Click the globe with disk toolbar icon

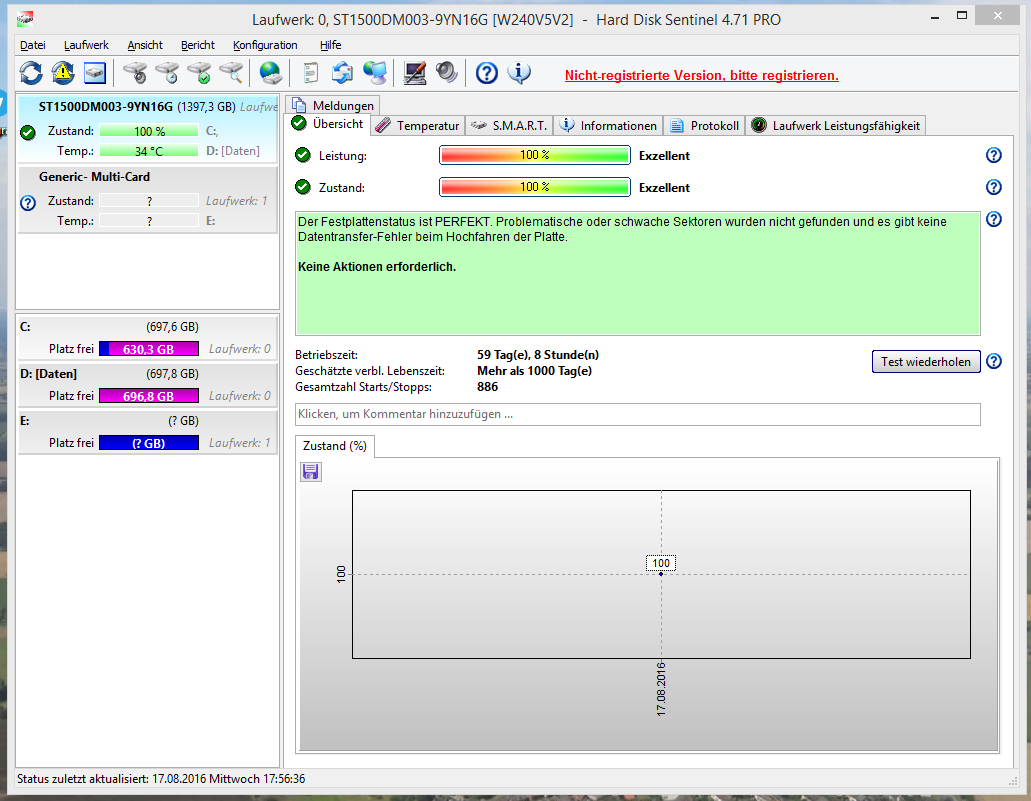point(270,72)
